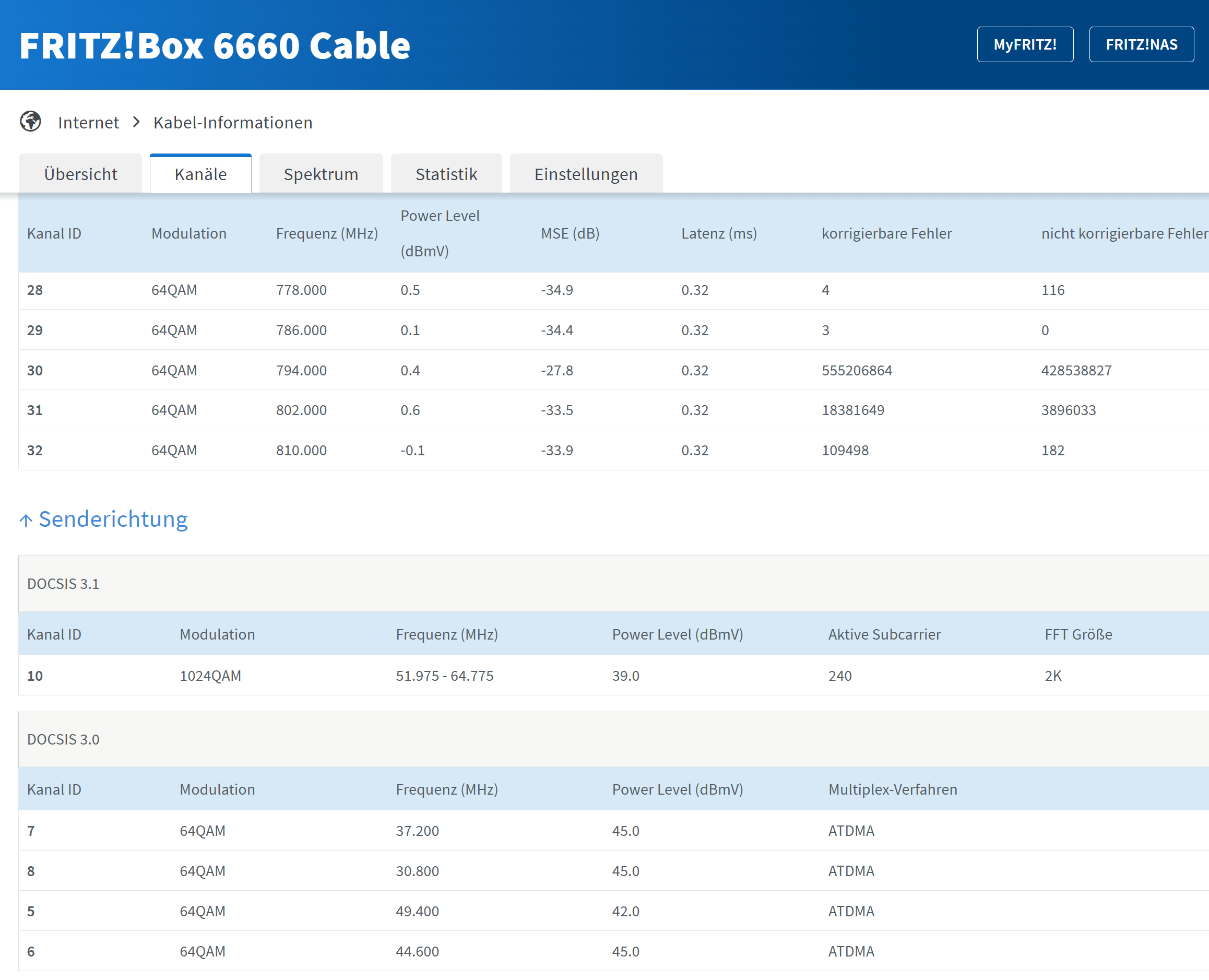This screenshot has width=1209, height=980.
Task: Click the breadcrumb chevron after Internet
Action: pyautogui.click(x=136, y=122)
